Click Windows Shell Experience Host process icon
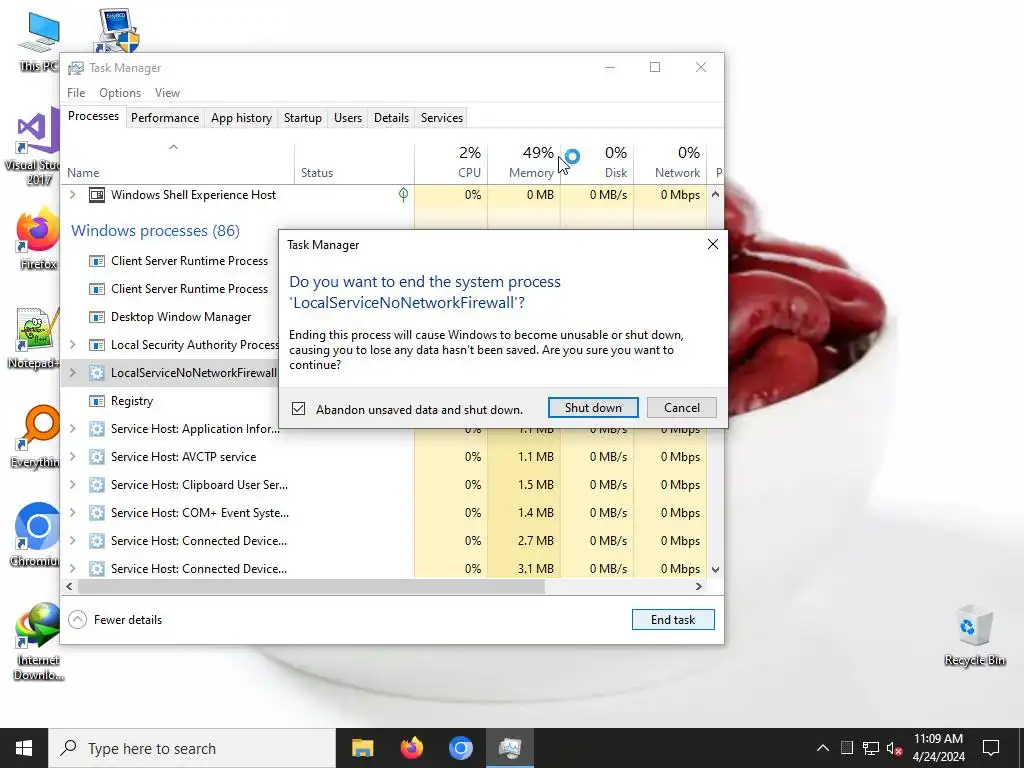 (97, 195)
